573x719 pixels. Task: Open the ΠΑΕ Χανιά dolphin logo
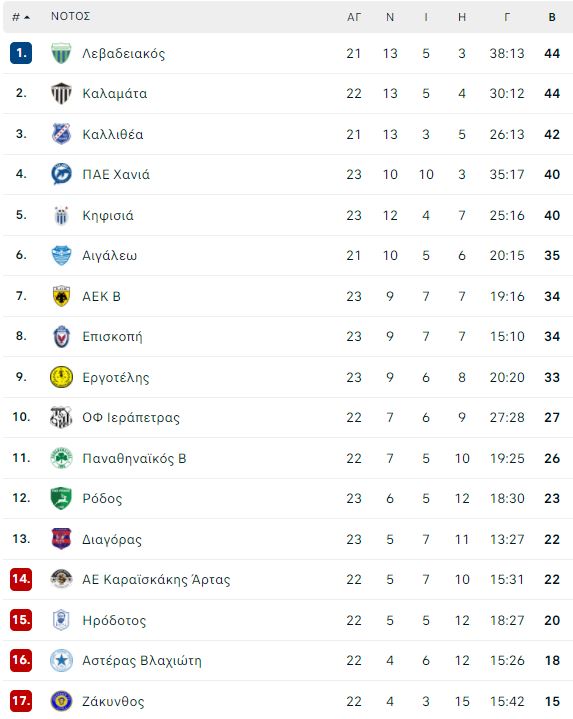coord(61,174)
